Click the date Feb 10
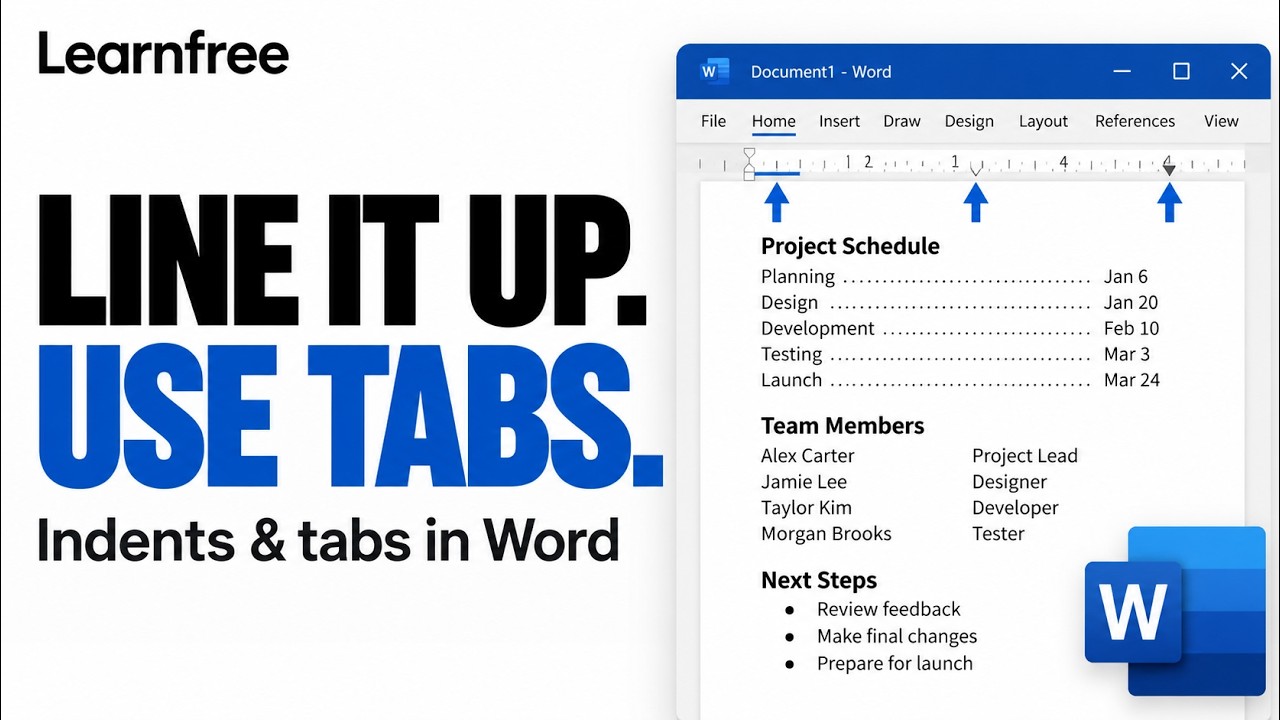This screenshot has height=720, width=1280. coord(1132,329)
